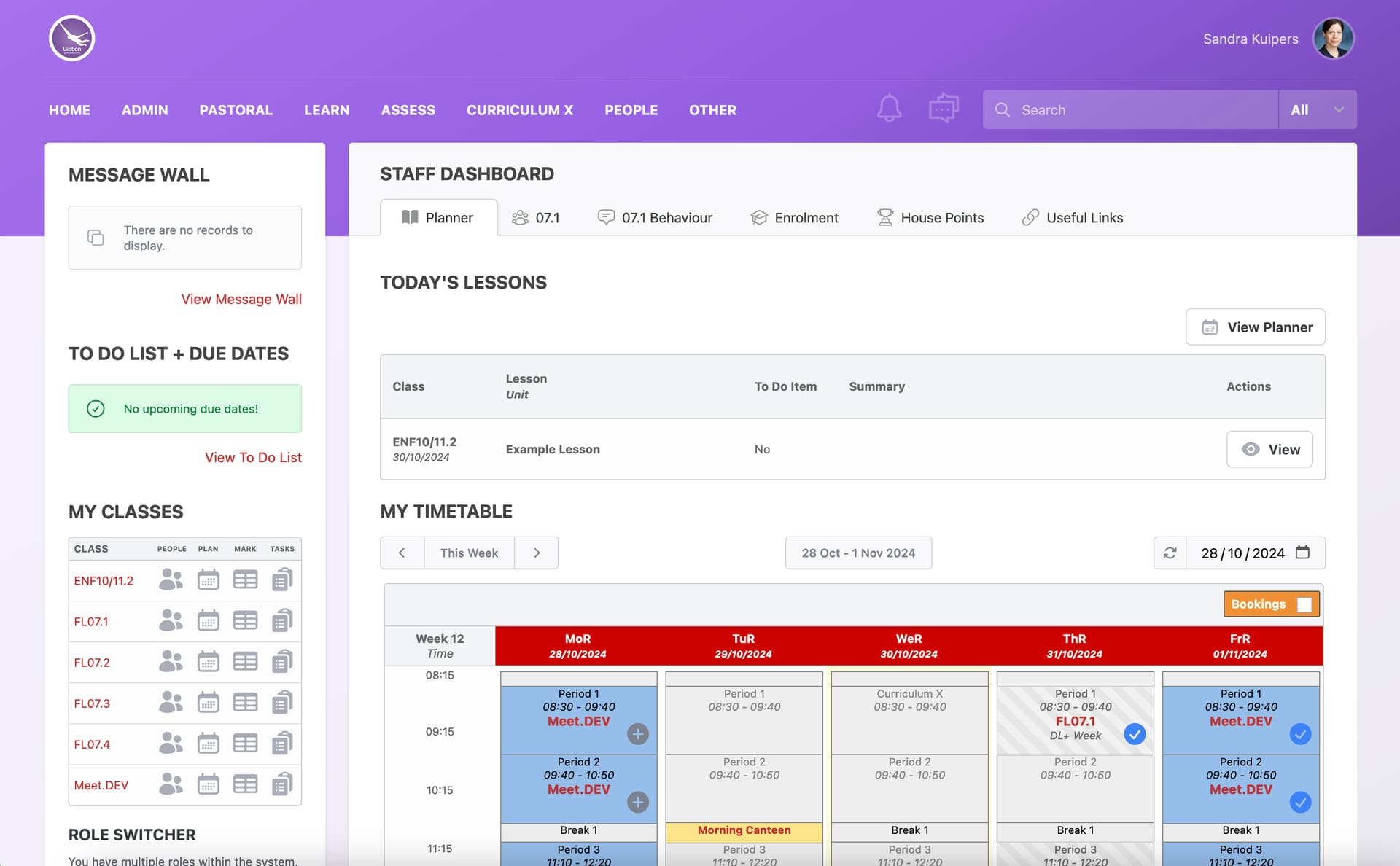Image resolution: width=1400 pixels, height=866 pixels.
Task: Open the ASSESS menu
Action: pos(408,110)
